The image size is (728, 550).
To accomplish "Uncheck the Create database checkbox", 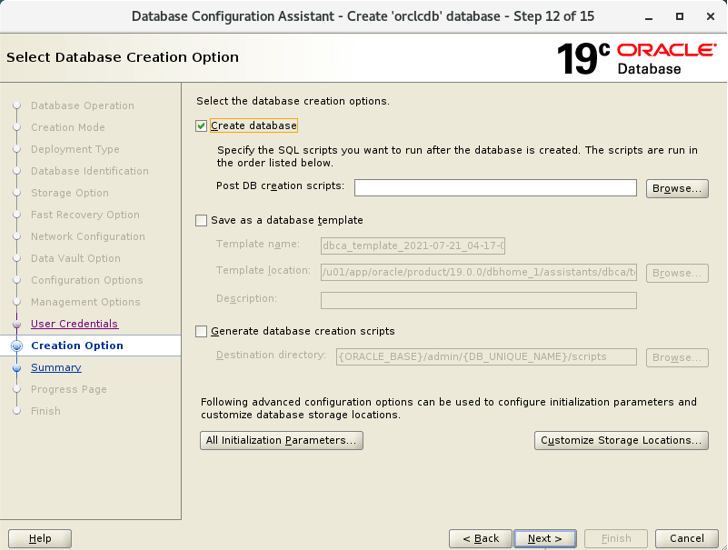I will tap(201, 126).
